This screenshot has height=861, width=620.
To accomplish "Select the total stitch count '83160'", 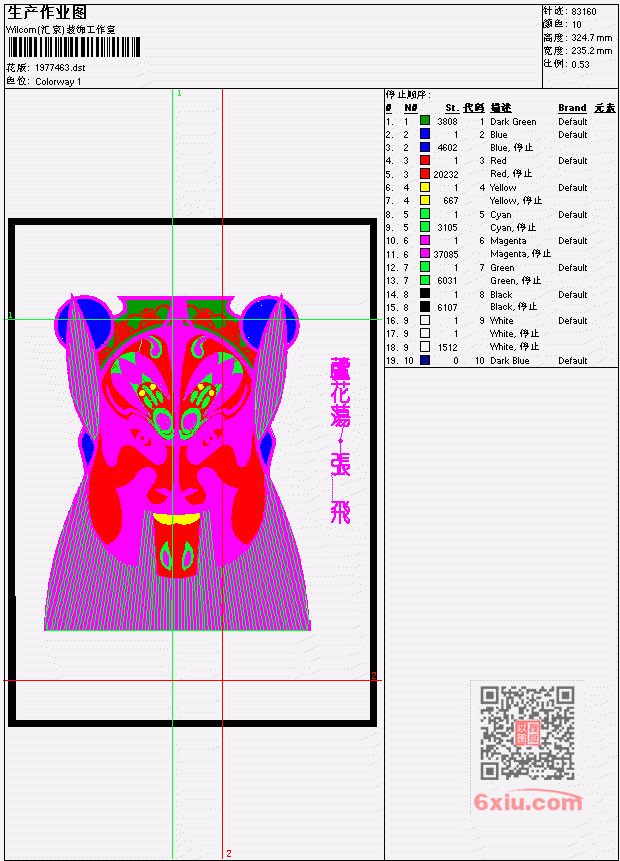I will pos(584,12).
